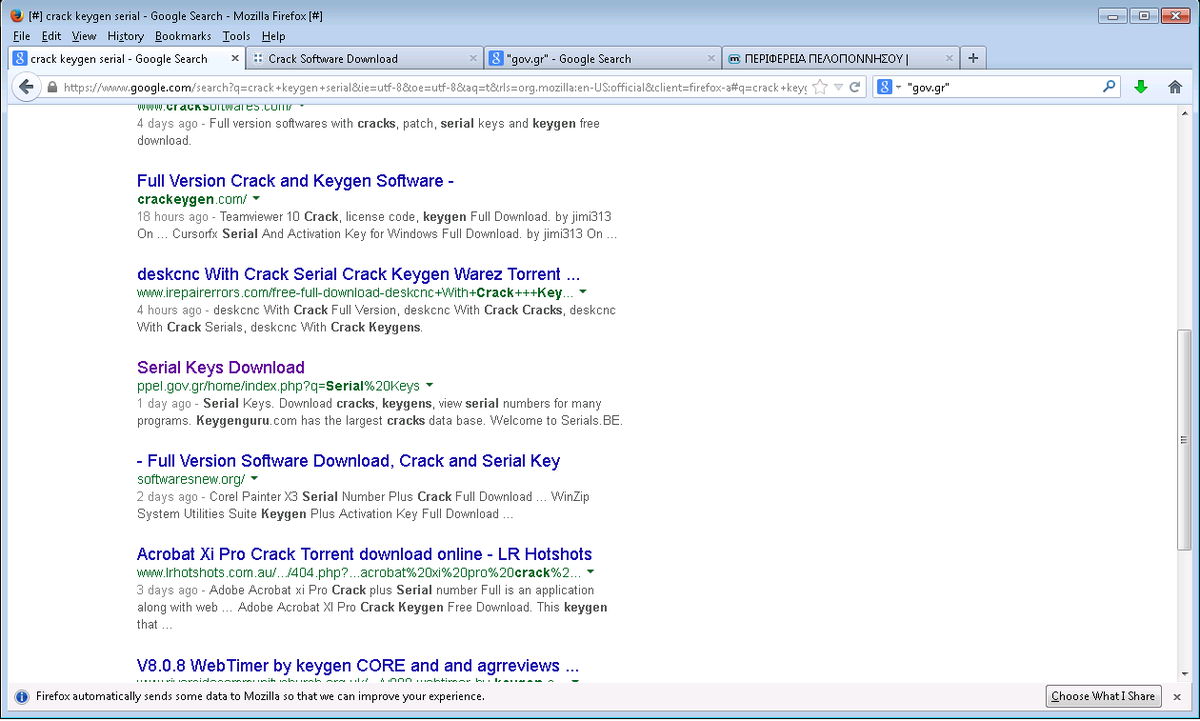The image size is (1200, 721).
Task: Open the Tools menu
Action: (x=236, y=36)
